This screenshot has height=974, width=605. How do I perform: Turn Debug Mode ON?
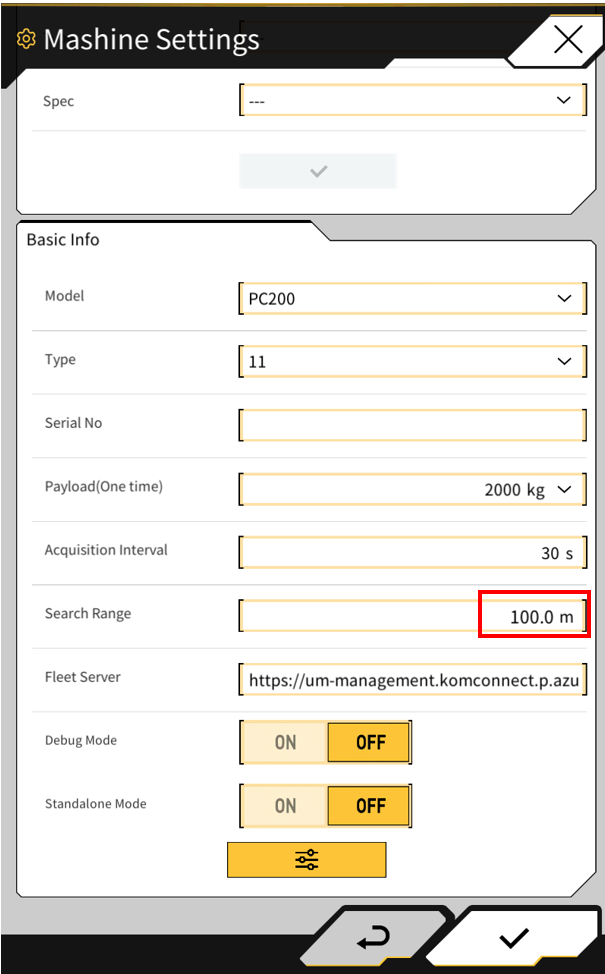(285, 743)
